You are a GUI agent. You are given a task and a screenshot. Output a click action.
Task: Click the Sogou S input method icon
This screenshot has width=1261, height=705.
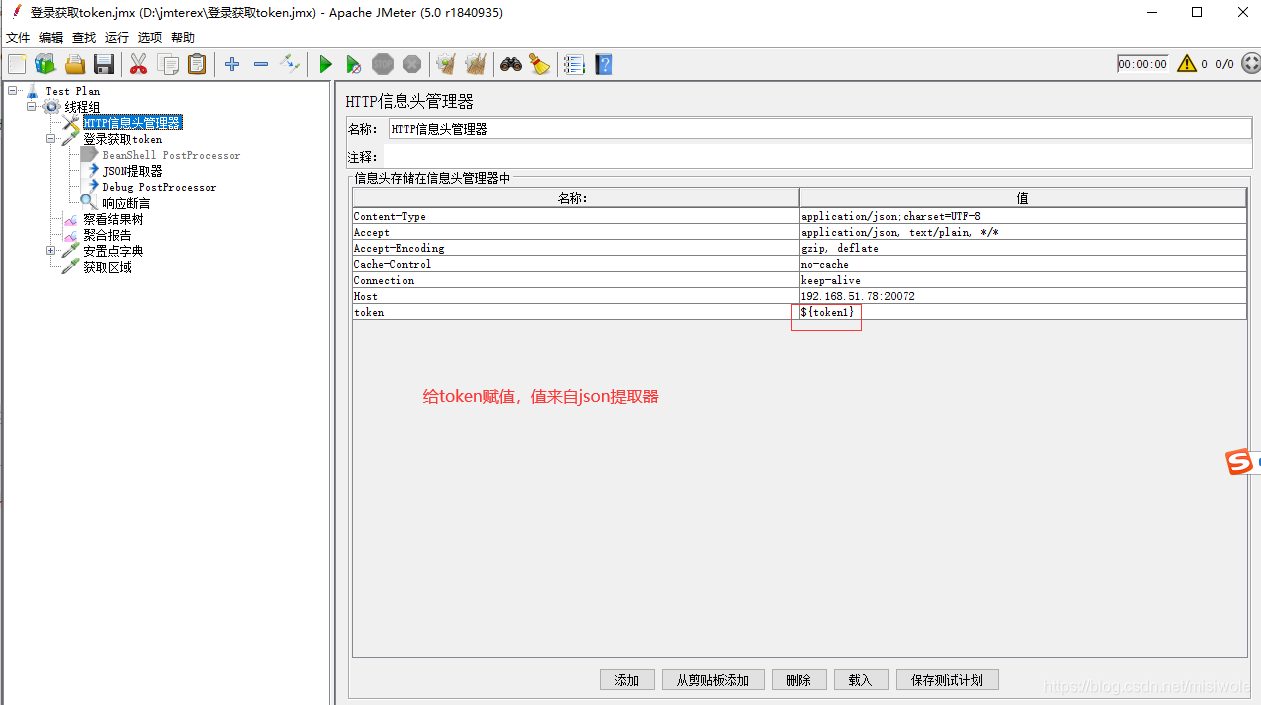[1240, 462]
